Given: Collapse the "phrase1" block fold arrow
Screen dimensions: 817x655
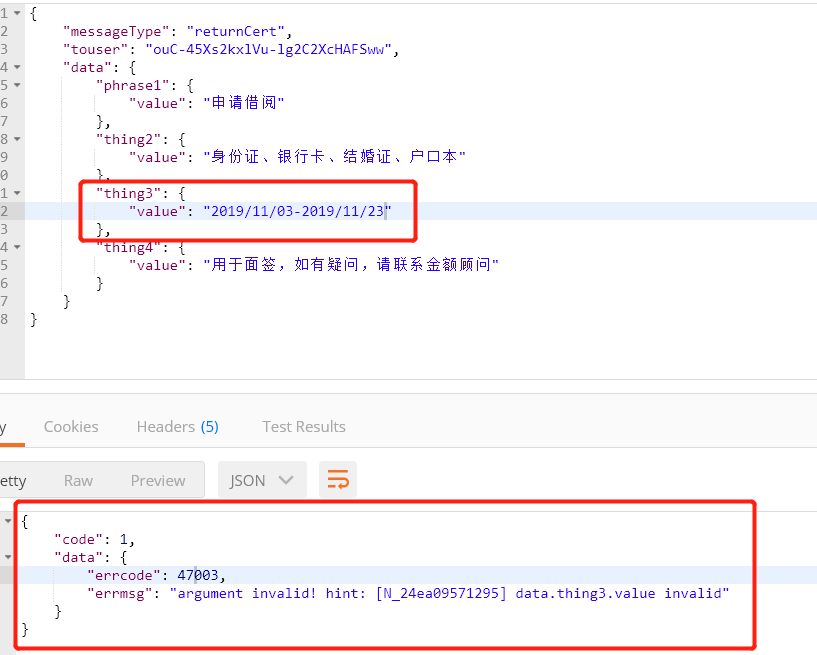Looking at the screenshot, I should 17,85.
